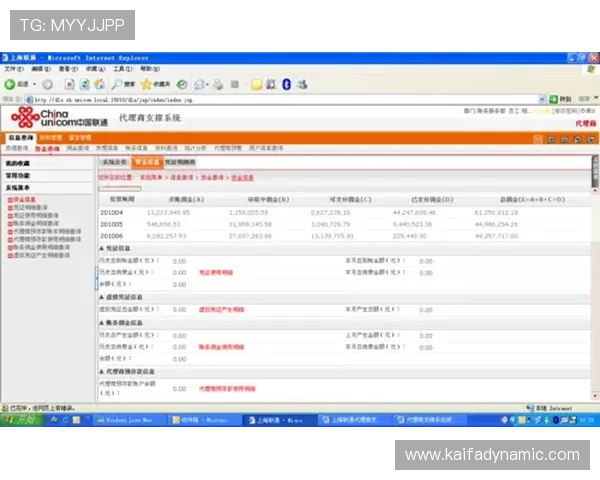Click the Search toolbar icon

[x=122, y=84]
